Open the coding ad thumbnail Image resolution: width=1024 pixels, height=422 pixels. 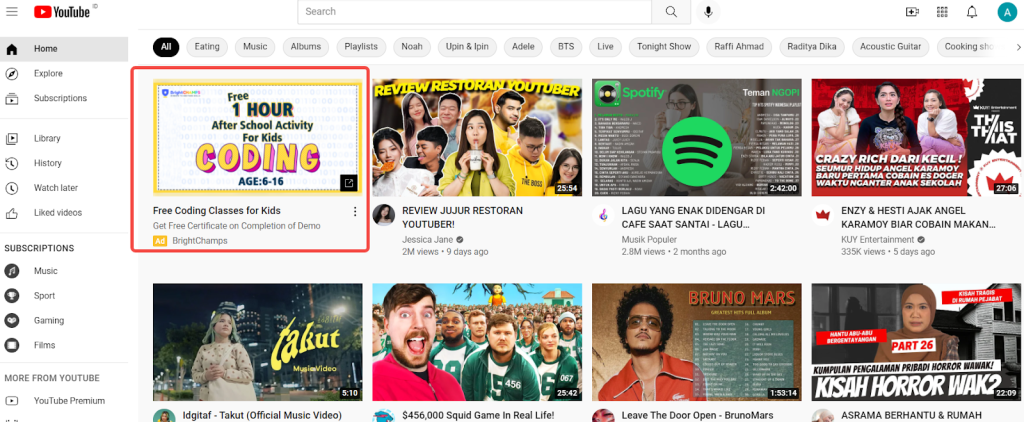pyautogui.click(x=257, y=137)
